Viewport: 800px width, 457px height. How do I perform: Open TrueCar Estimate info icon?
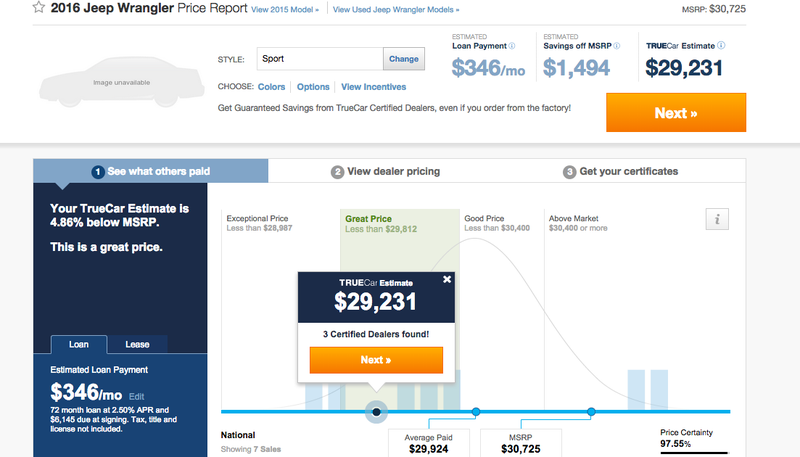pos(721,45)
